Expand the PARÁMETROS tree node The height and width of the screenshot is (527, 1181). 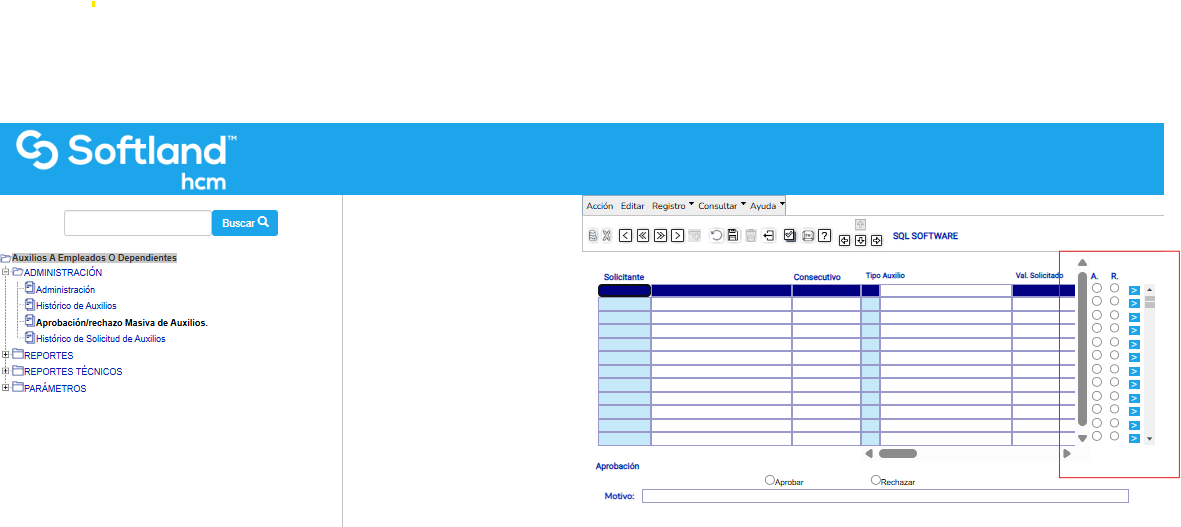[x=6, y=388]
